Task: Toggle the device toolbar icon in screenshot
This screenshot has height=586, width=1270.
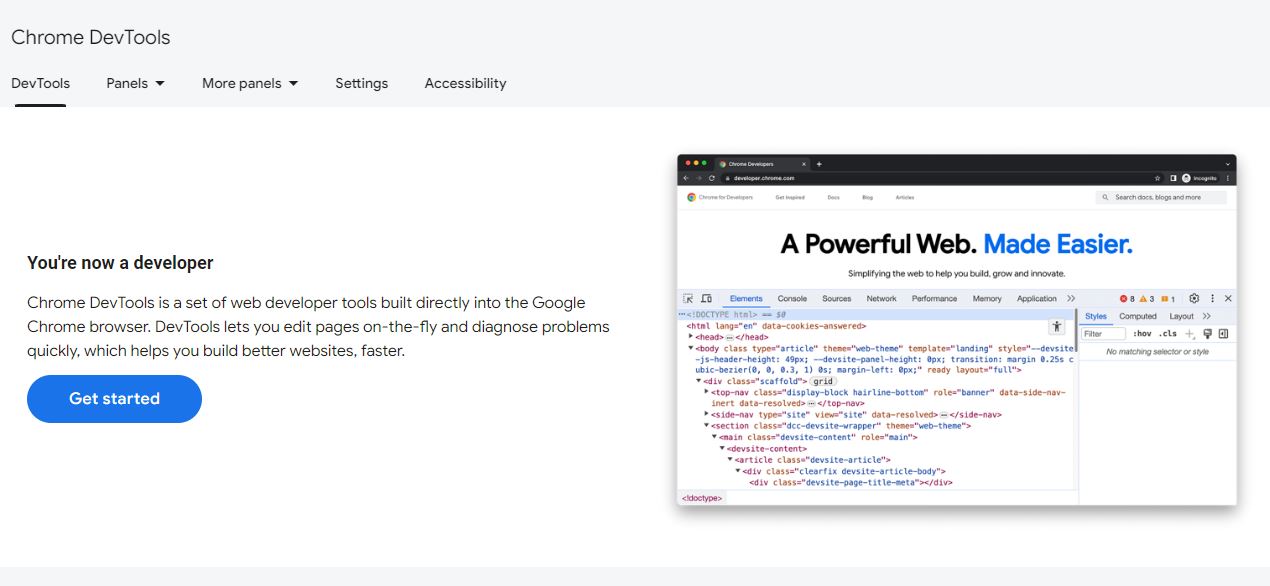Action: coord(706,298)
